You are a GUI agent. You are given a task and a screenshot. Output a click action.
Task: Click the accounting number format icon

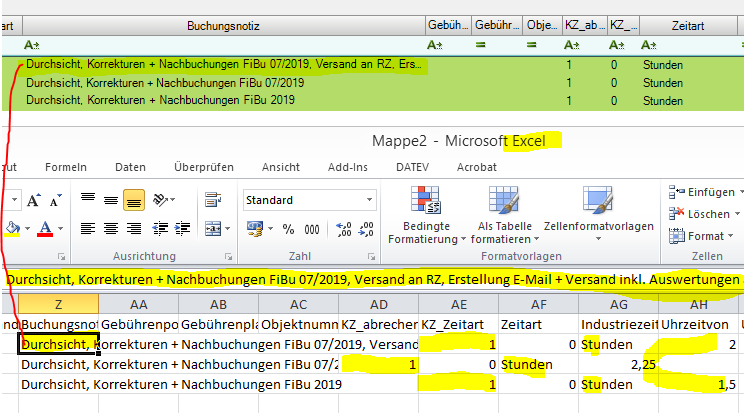click(255, 229)
